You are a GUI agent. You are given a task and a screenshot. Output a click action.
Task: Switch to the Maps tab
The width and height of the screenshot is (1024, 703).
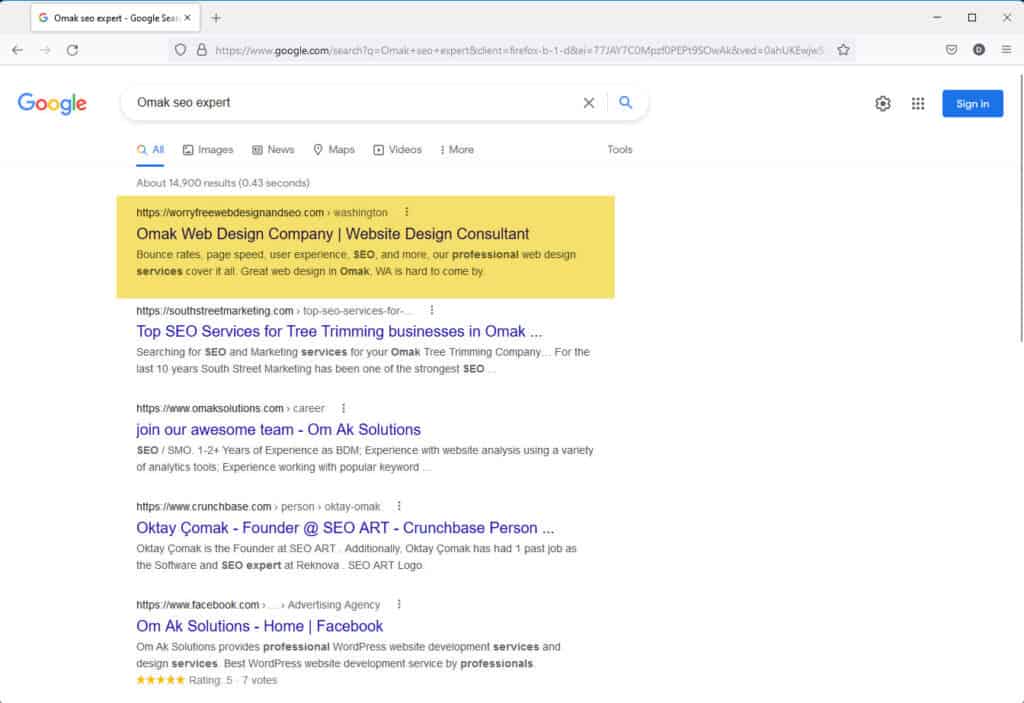point(334,150)
